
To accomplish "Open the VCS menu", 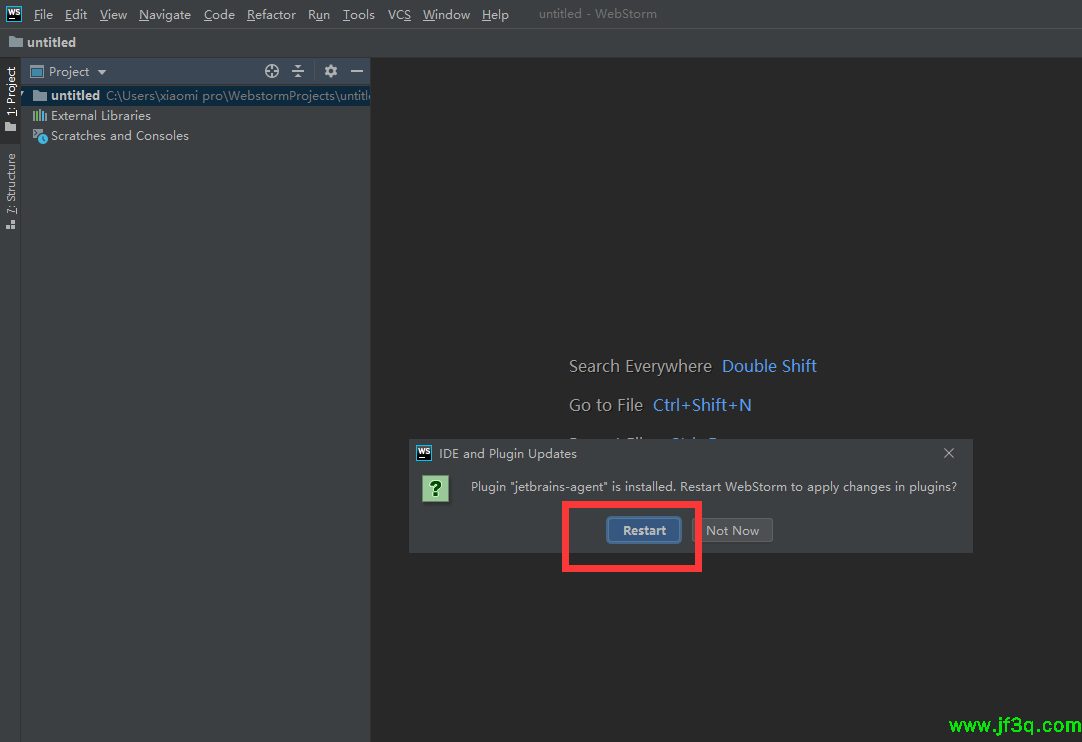I will click(x=399, y=15).
